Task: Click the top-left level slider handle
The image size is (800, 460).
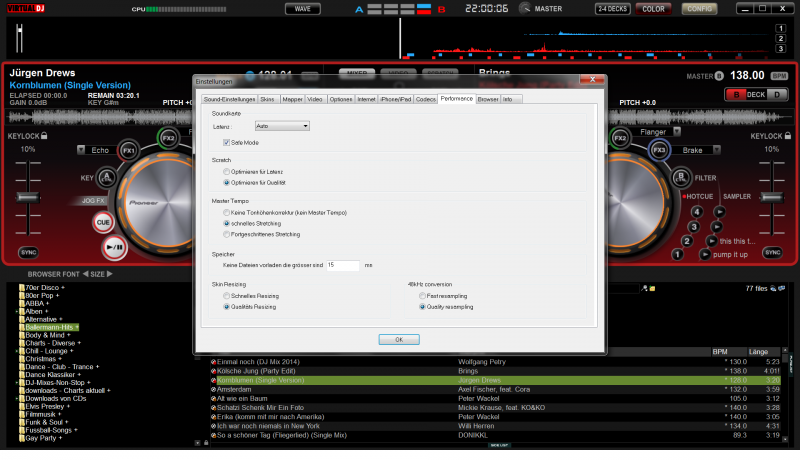Action: [x=19, y=31]
